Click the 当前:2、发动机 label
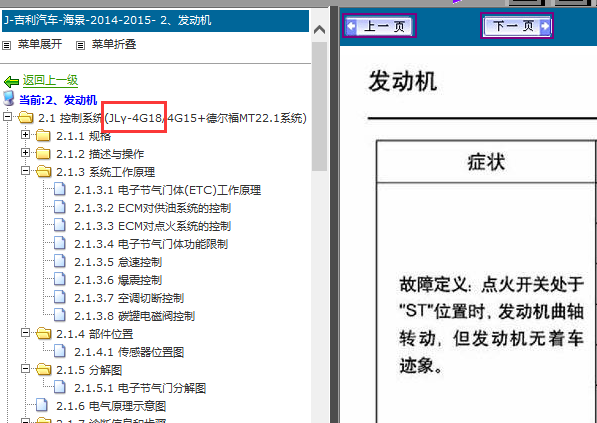This screenshot has height=423, width=597. (58, 100)
